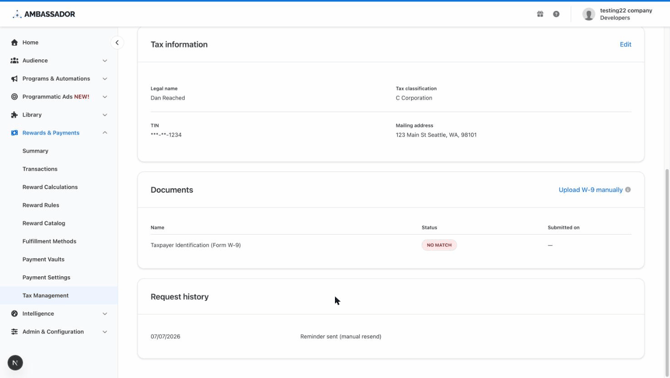Collapse the sidebar with the arrow button
Viewport: 670px width, 378px height.
tap(117, 42)
